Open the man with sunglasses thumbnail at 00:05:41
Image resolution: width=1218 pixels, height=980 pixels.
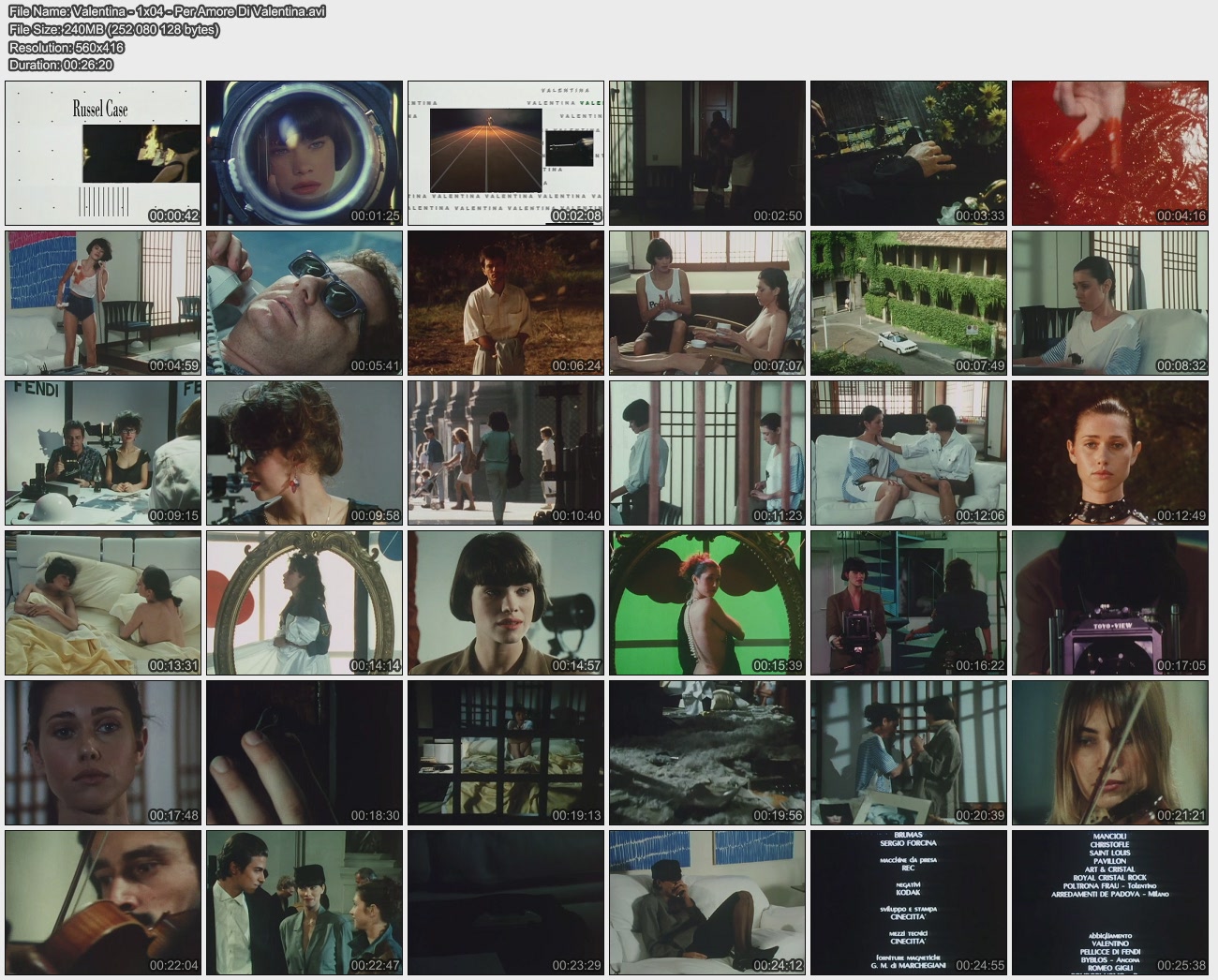click(304, 303)
